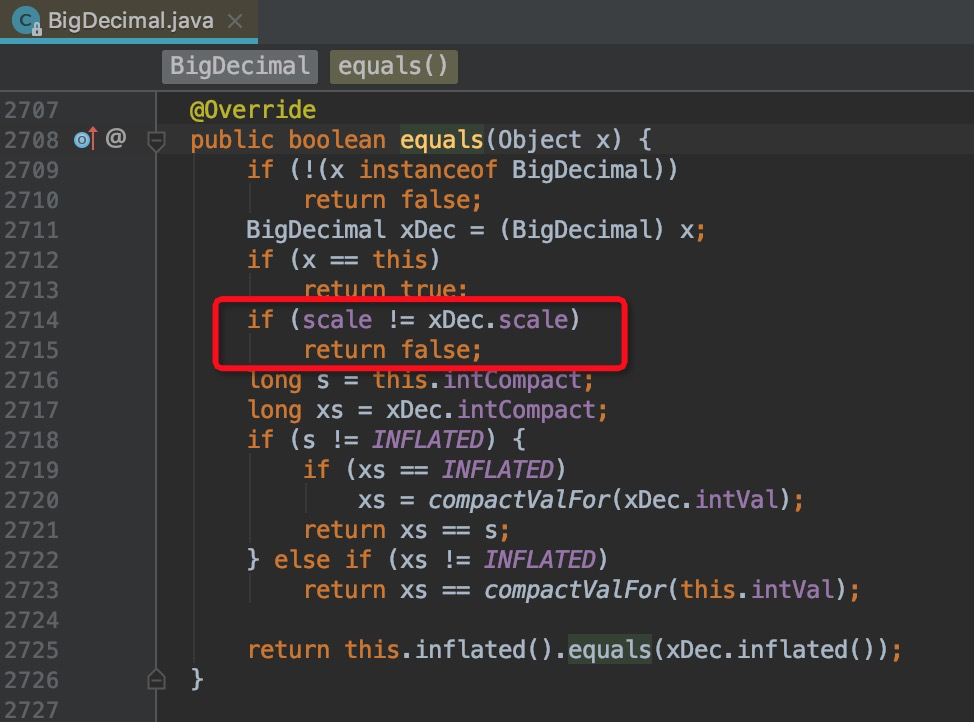The width and height of the screenshot is (974, 722).
Task: Click 'public boolean' keywords on line 2708
Action: [x=288, y=140]
